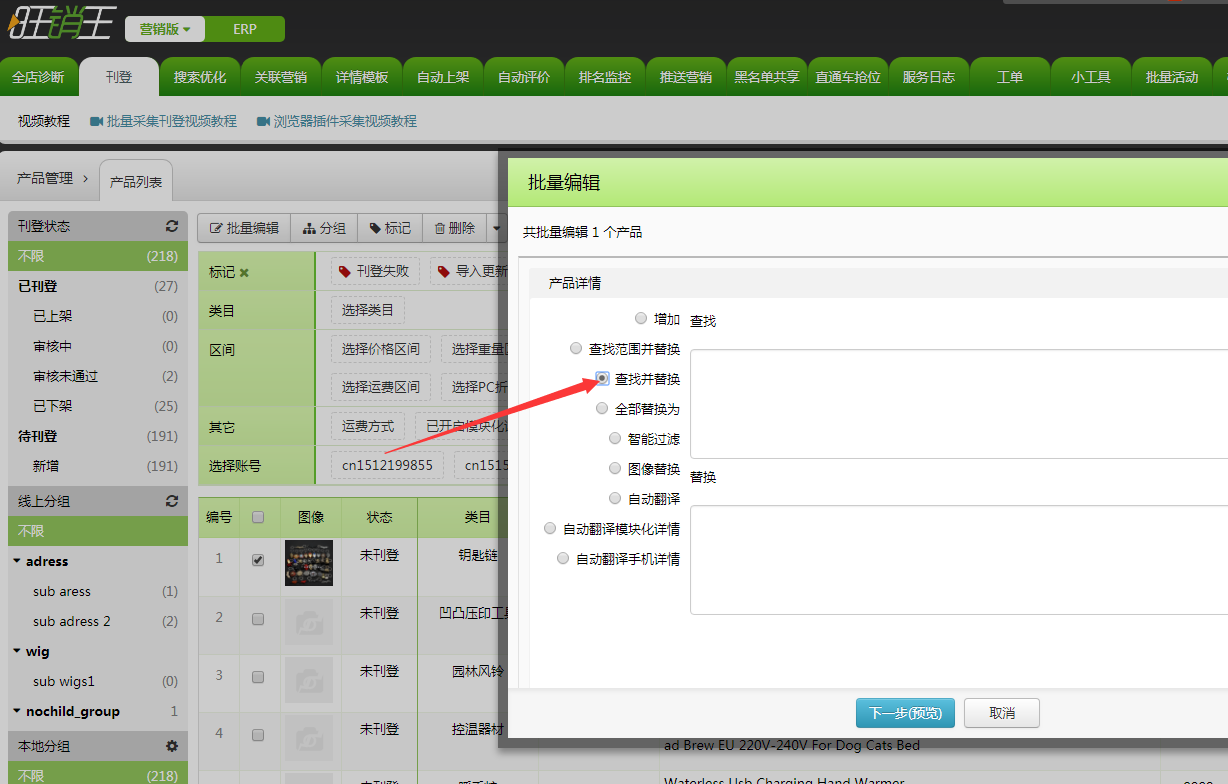Select the sub adress 2 group

[x=97, y=621]
